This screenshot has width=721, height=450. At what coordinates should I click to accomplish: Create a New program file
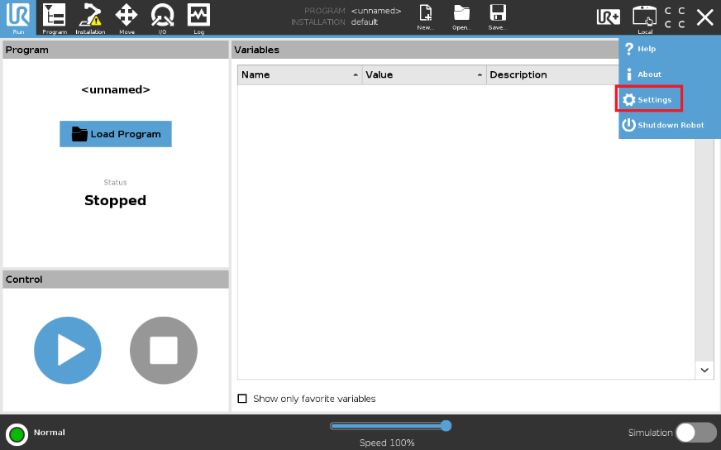[x=426, y=17]
